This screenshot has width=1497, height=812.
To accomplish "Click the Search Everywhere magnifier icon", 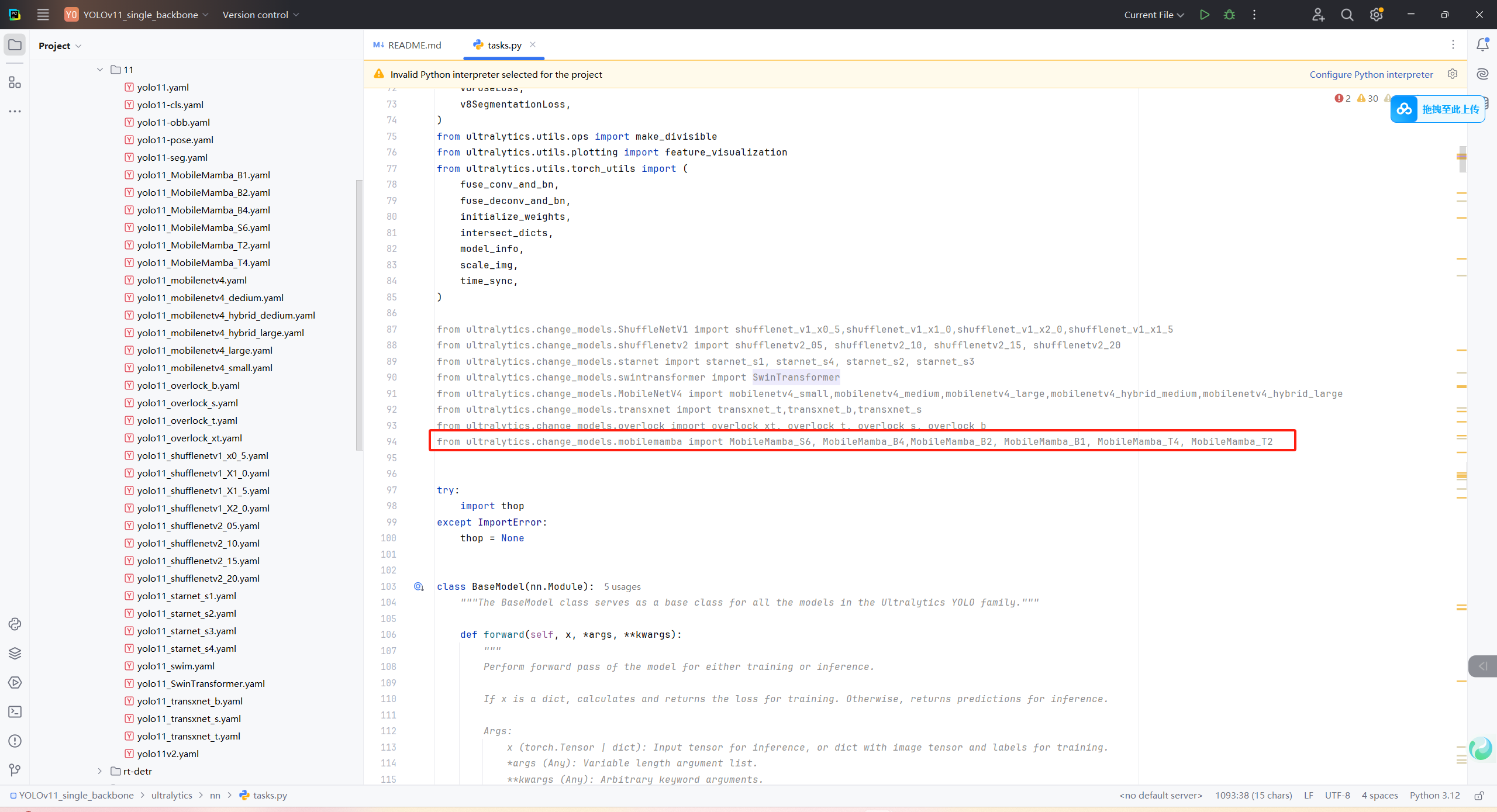I will point(1347,15).
